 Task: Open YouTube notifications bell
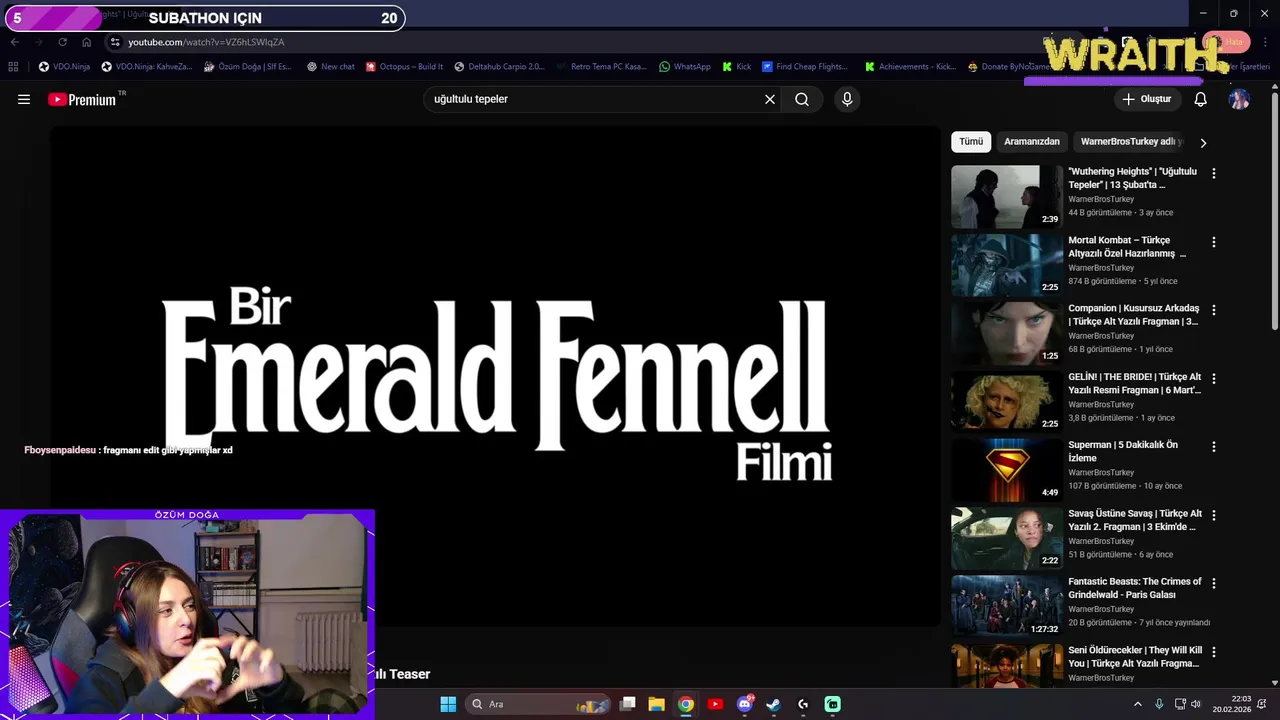point(1201,99)
